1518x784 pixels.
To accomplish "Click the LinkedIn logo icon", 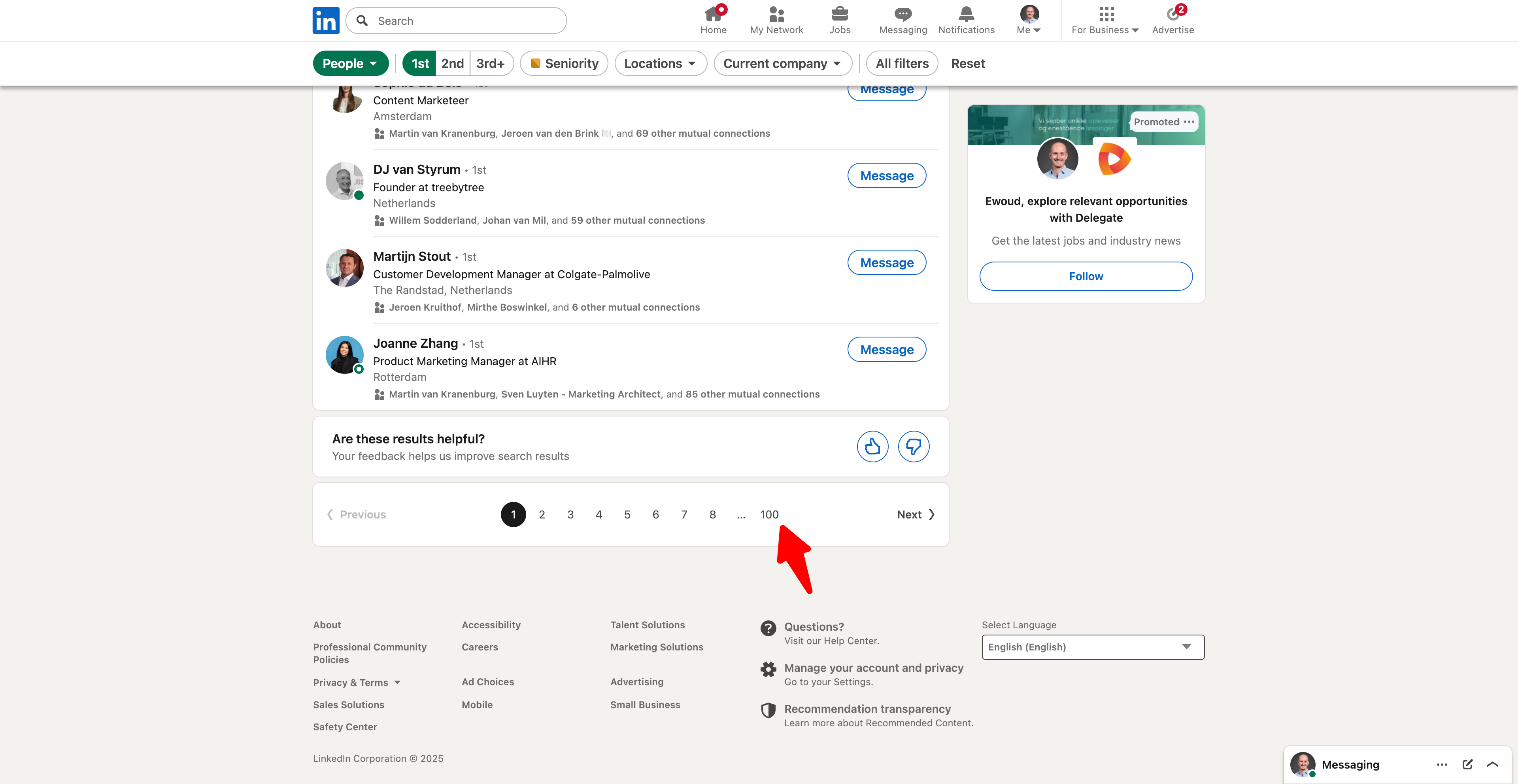I will [x=326, y=21].
